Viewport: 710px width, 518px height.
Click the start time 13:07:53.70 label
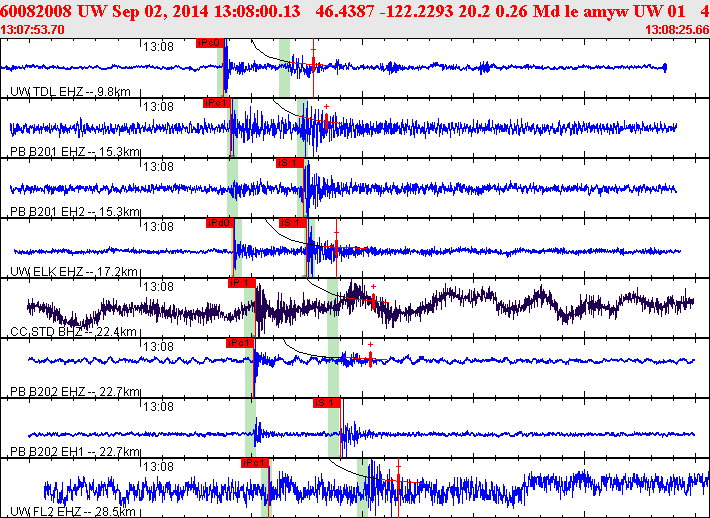[35, 30]
